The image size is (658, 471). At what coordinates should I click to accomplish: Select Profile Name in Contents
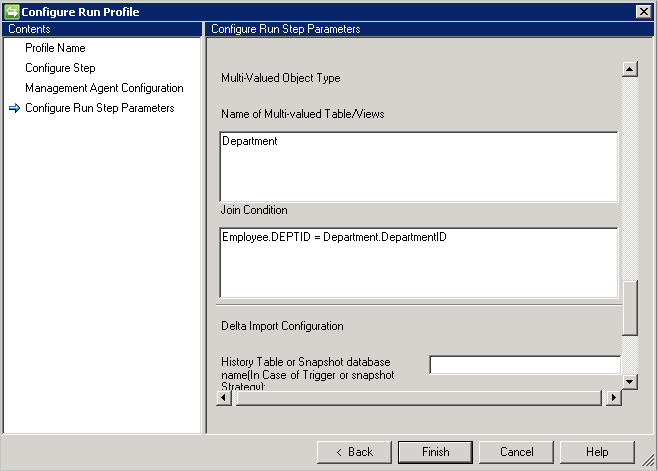point(55,48)
